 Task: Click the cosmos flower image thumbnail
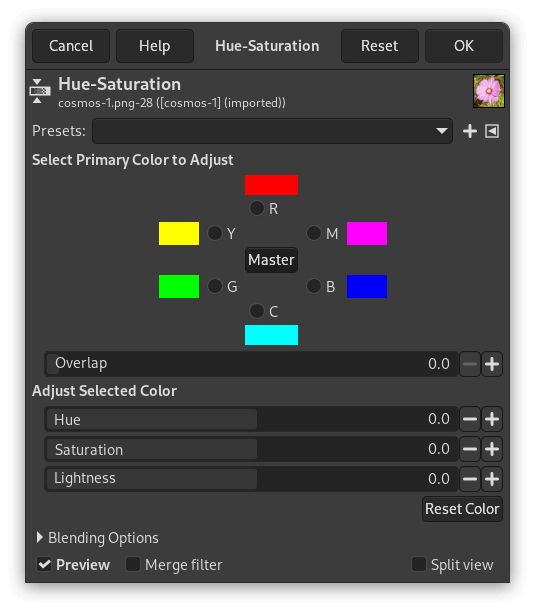[x=489, y=91]
